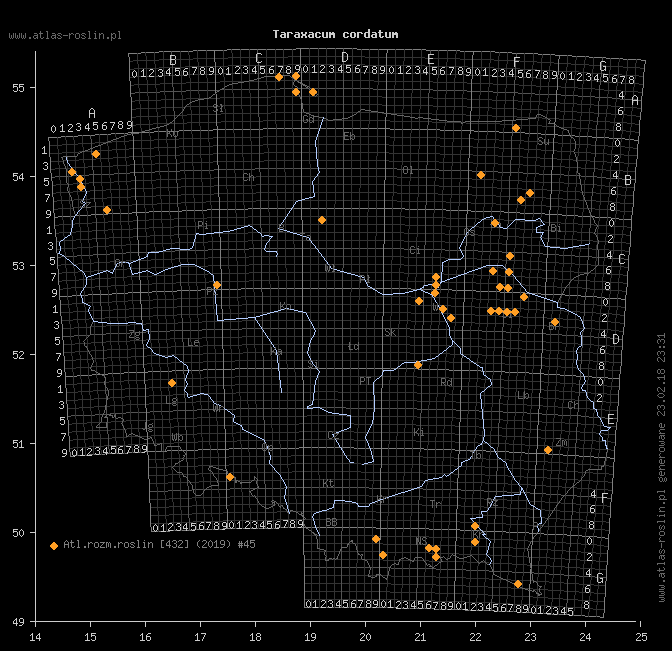Click longitude axis label 14
Image resolution: width=672 pixels, height=651 pixels.
(36, 637)
